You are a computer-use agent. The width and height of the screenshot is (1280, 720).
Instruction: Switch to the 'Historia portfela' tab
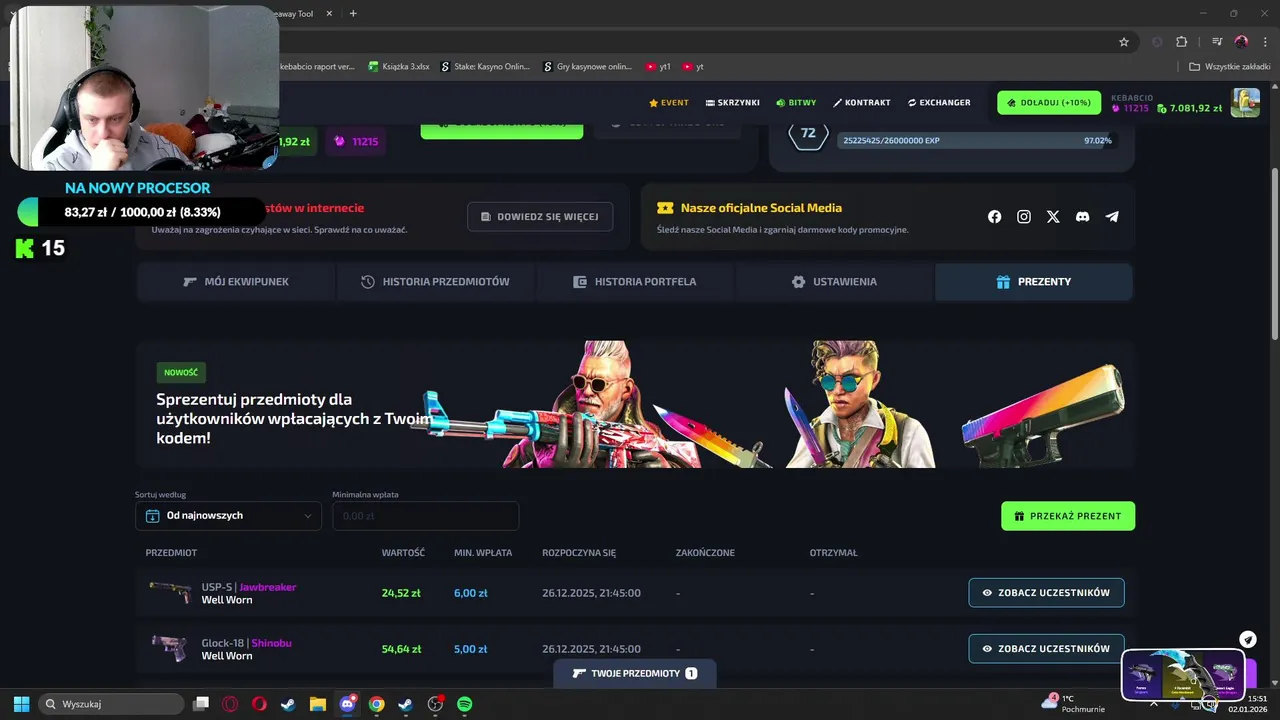tap(635, 282)
